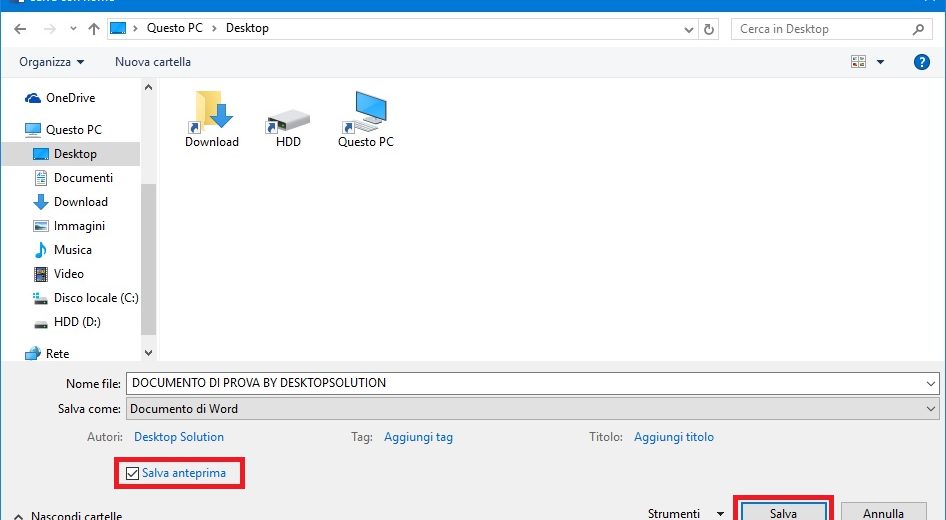The height and width of the screenshot is (520, 946).
Task: Change view layout icon in toolbar
Action: click(x=859, y=62)
